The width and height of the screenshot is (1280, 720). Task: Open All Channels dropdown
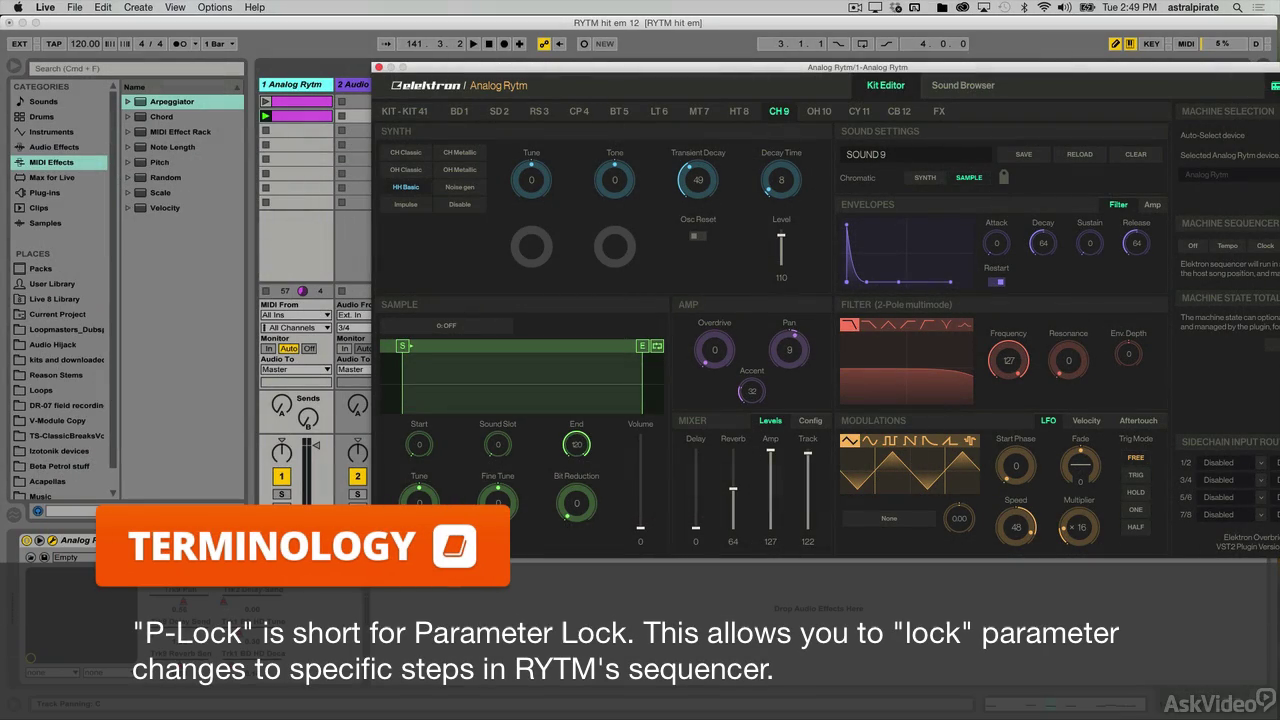pos(296,327)
